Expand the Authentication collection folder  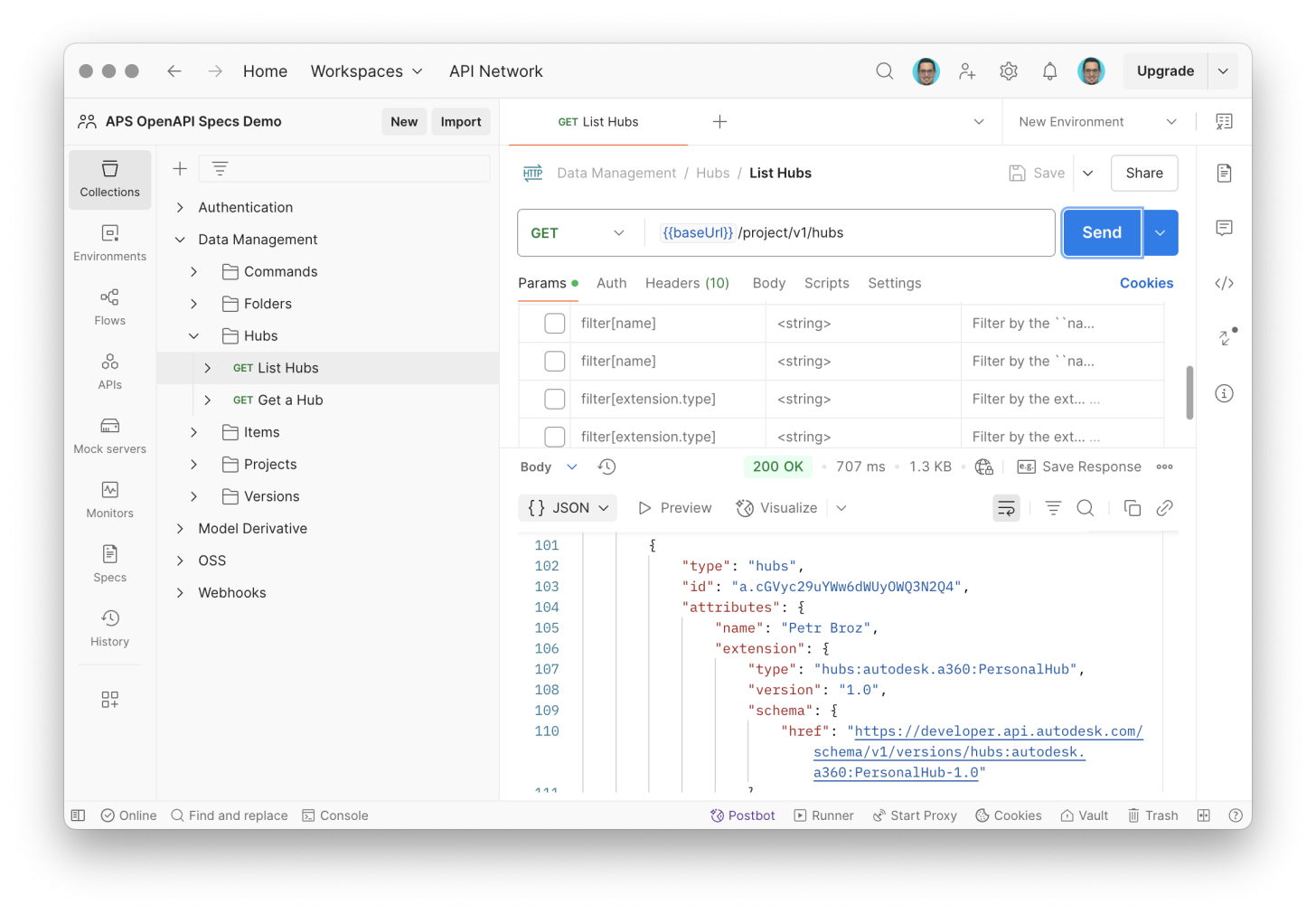180,208
